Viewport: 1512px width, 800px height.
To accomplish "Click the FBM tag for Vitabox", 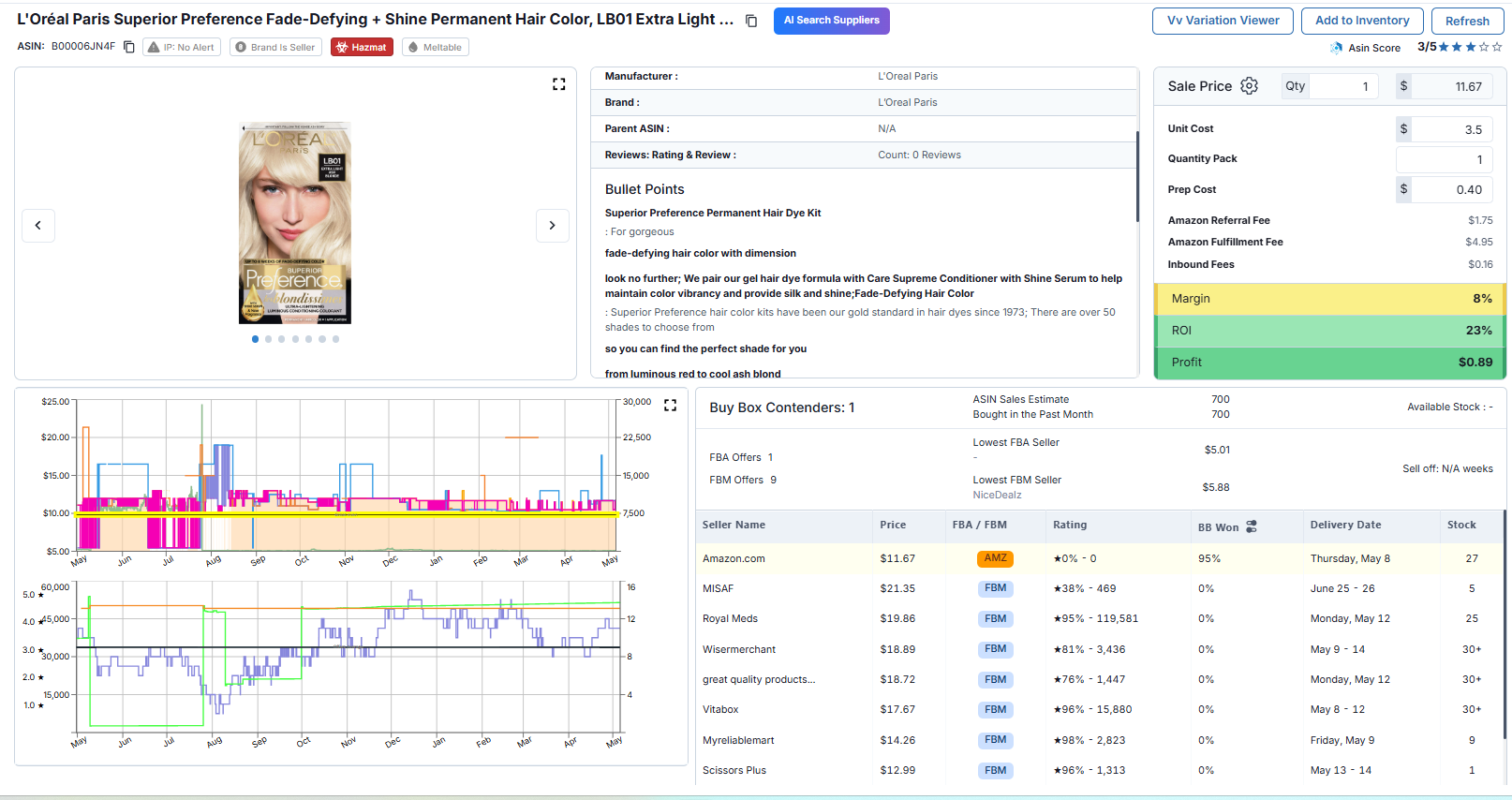I will tap(995, 710).
